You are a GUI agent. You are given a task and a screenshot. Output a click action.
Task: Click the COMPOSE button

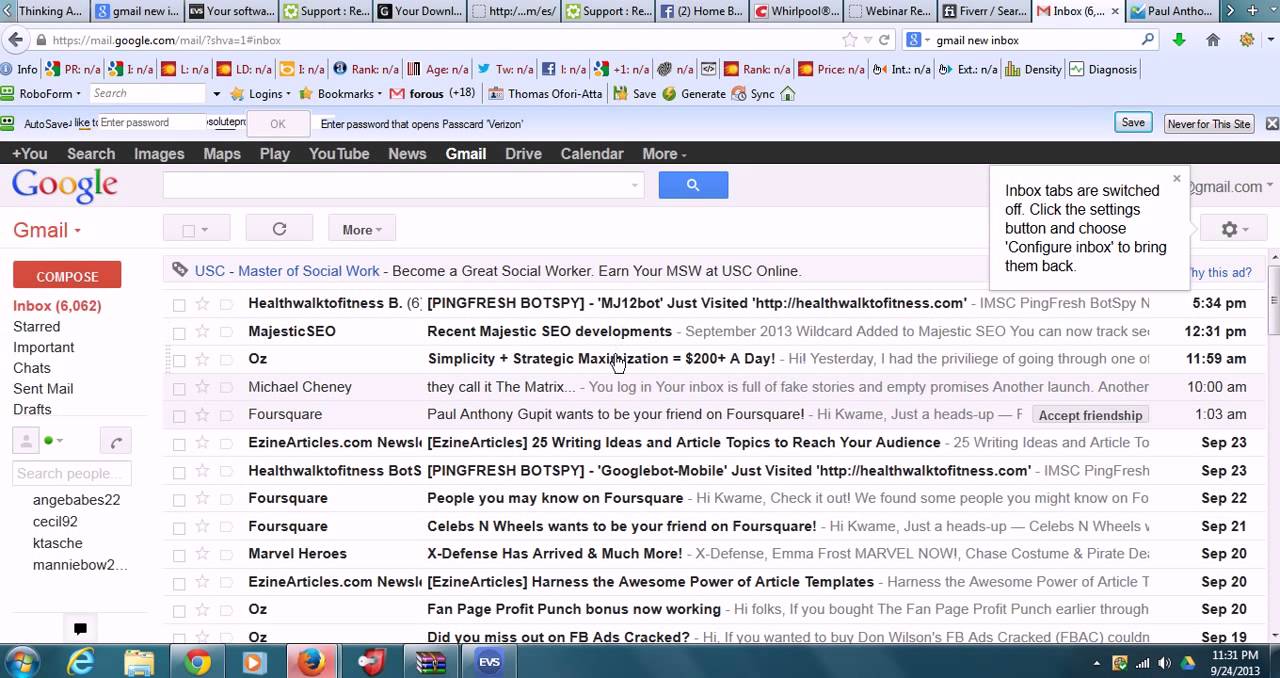[67, 276]
